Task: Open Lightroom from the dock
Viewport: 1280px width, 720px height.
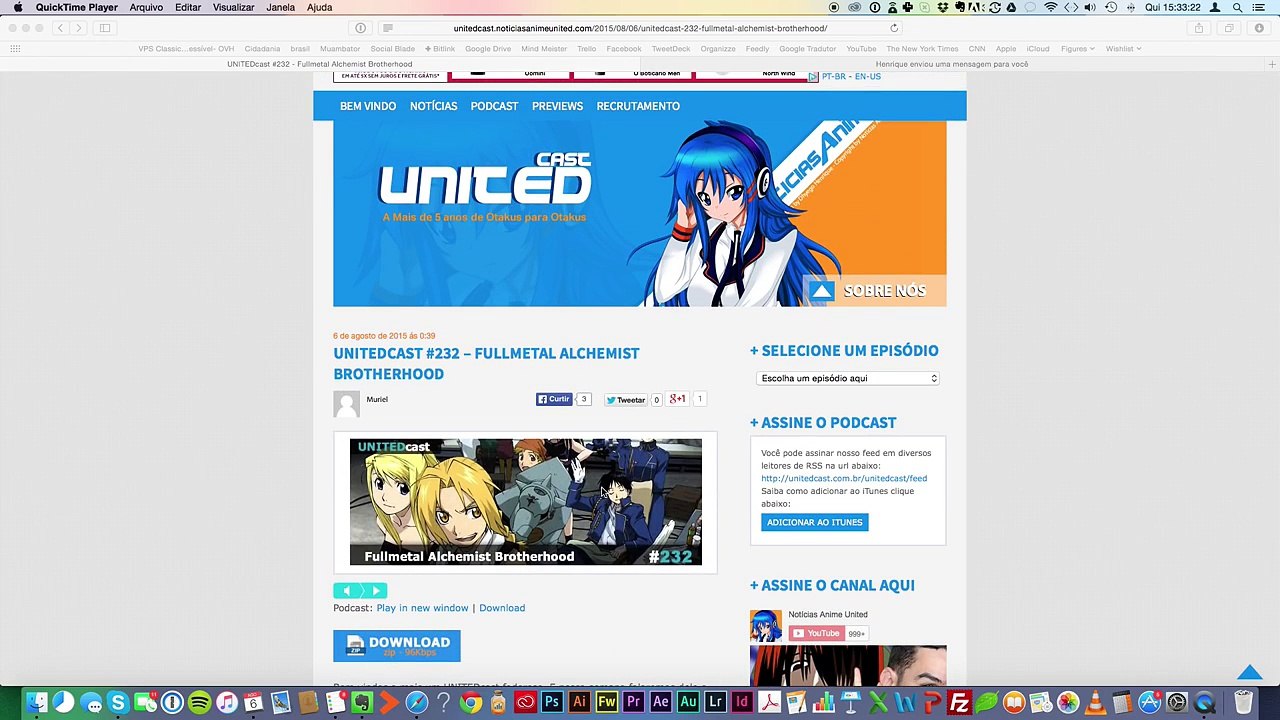Action: pyautogui.click(x=715, y=703)
